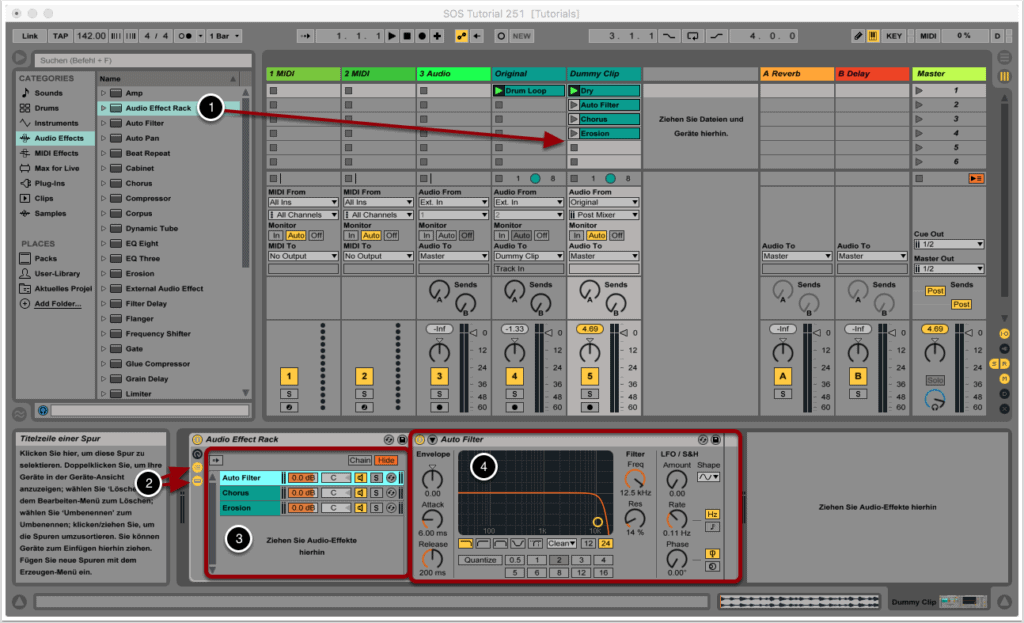The width and height of the screenshot is (1024, 623).
Task: Click the Hide button in the rack
Action: pyautogui.click(x=386, y=460)
